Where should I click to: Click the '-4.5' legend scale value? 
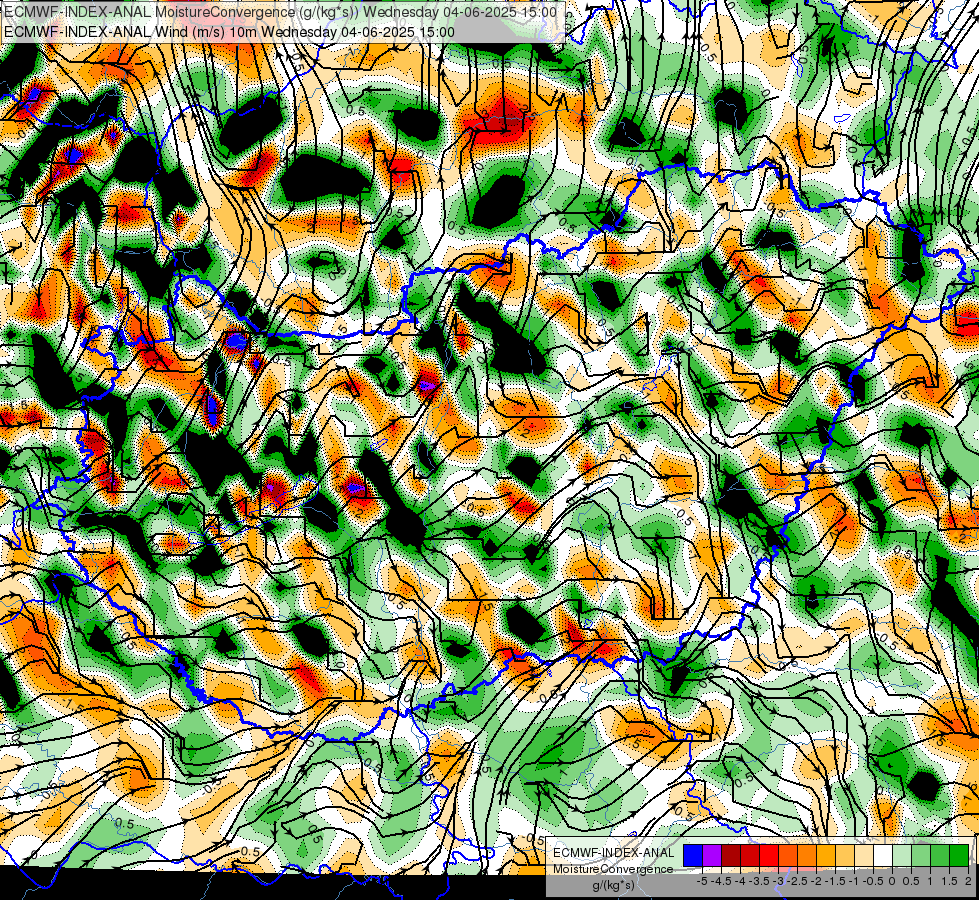tap(721, 881)
